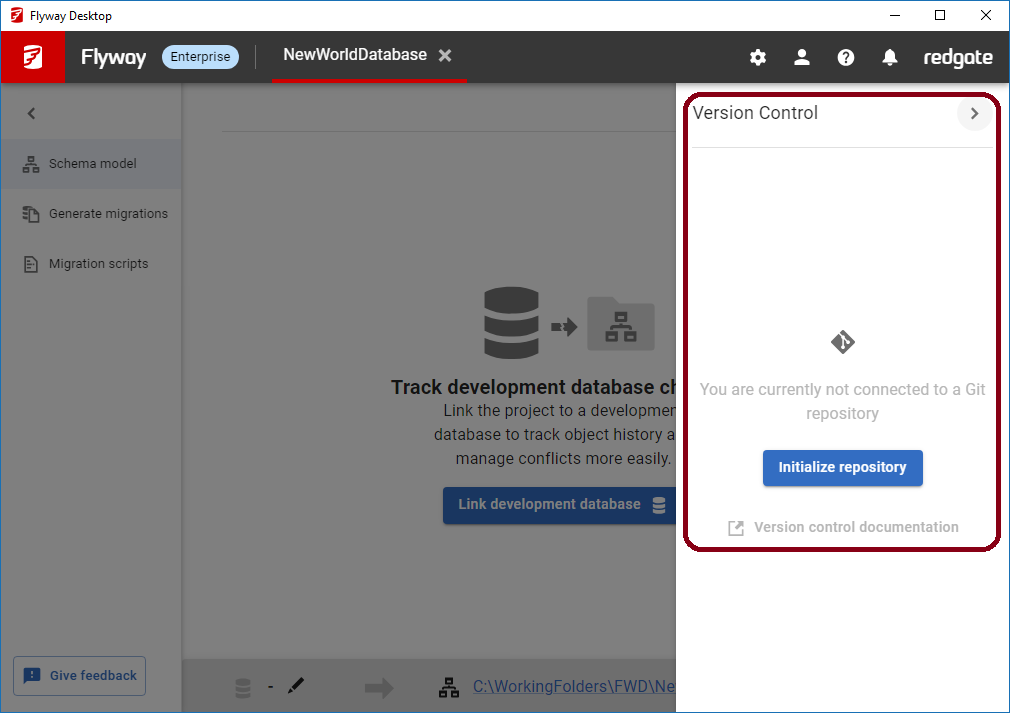Collapse the left sidebar navigation
The width and height of the screenshot is (1010, 713).
coord(31,114)
